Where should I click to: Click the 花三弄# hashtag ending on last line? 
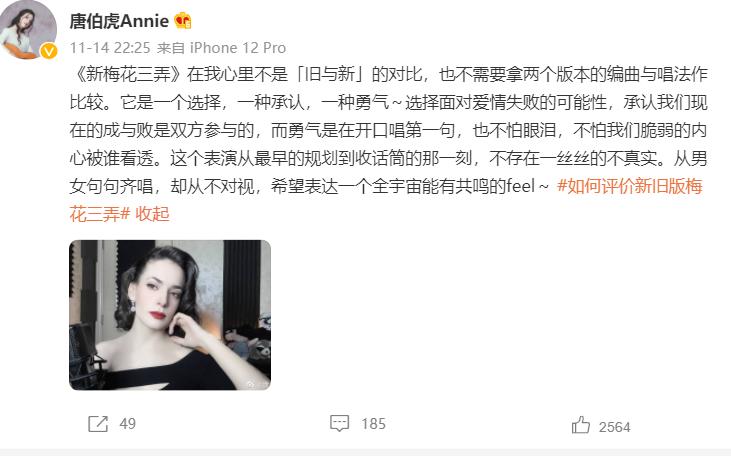pos(100,214)
